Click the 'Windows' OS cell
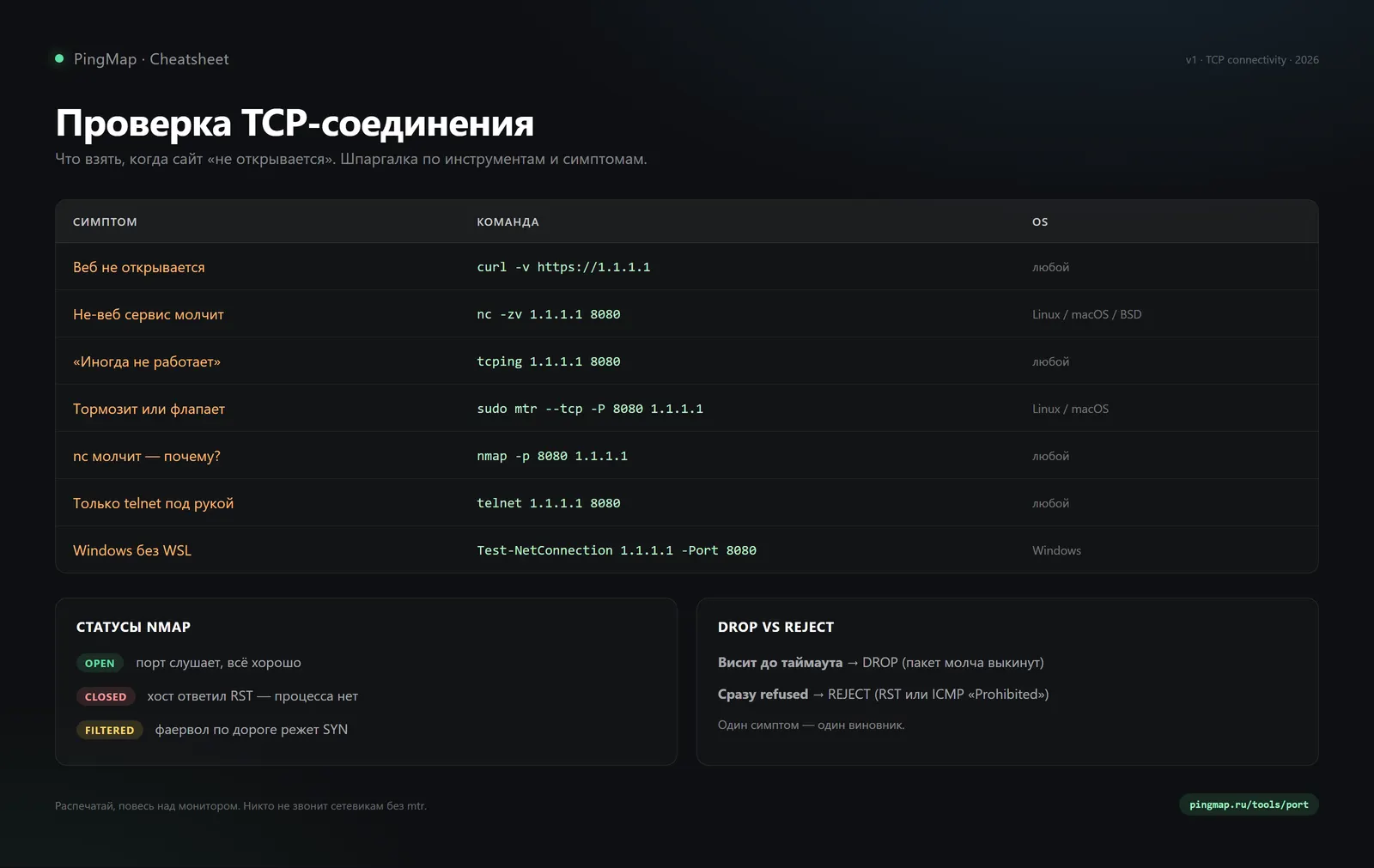The width and height of the screenshot is (1374, 868). [x=1056, y=550]
